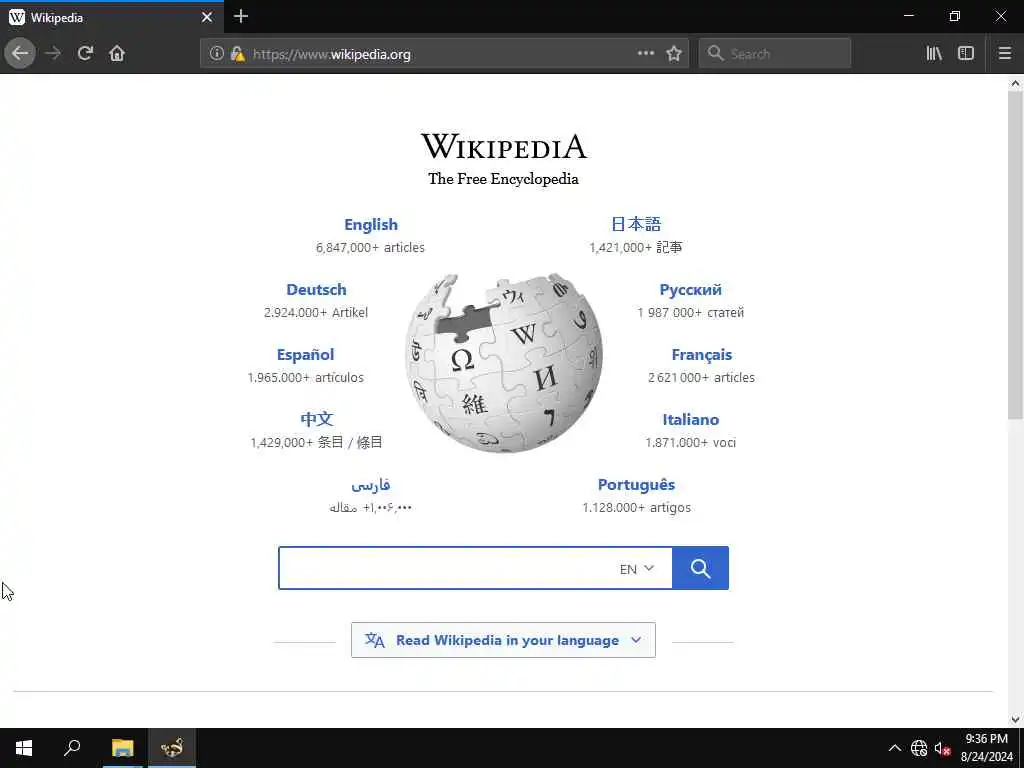Restore down the browser window
This screenshot has height=768, width=1024.
coord(955,16)
